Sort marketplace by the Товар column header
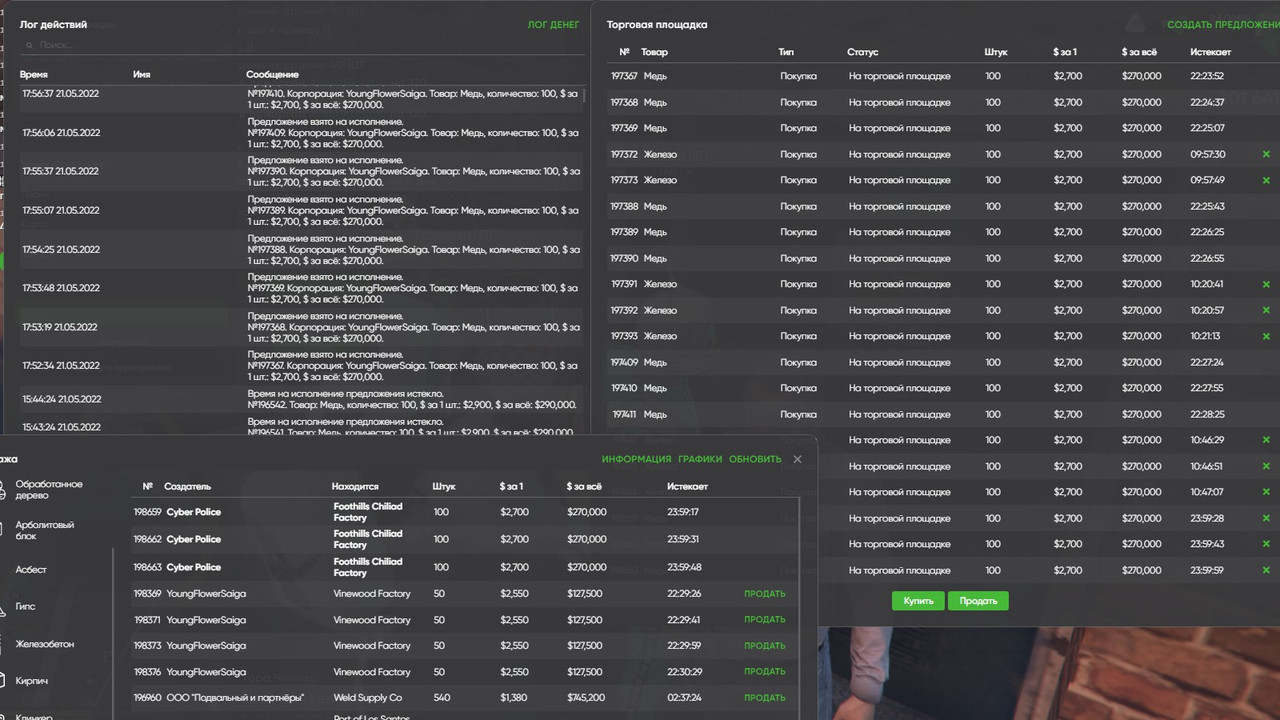The width and height of the screenshot is (1280, 720). tap(654, 52)
